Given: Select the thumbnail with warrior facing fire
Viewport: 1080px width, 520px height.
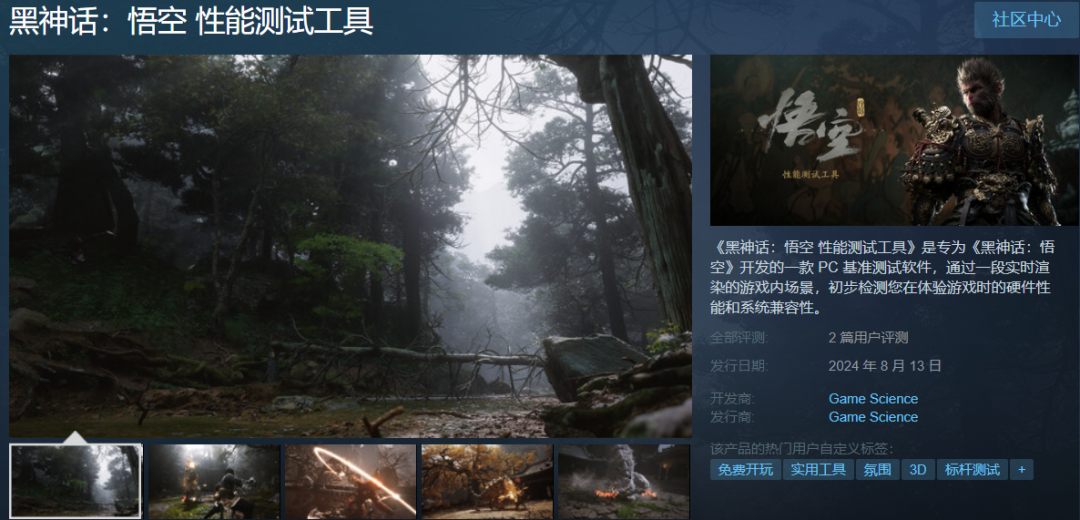Looking at the screenshot, I should click(x=214, y=481).
